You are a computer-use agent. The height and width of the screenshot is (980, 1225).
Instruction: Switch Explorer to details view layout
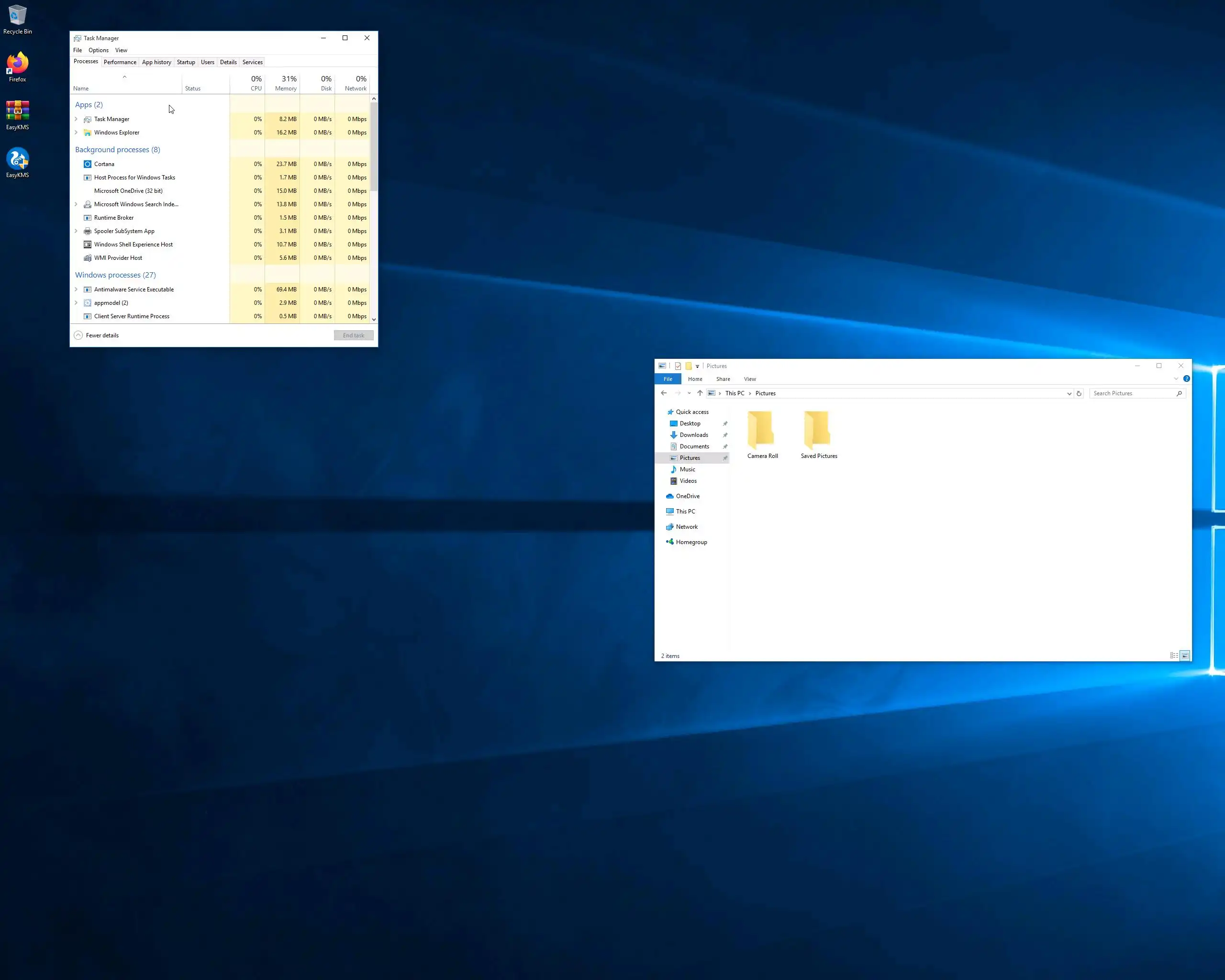coord(1174,656)
